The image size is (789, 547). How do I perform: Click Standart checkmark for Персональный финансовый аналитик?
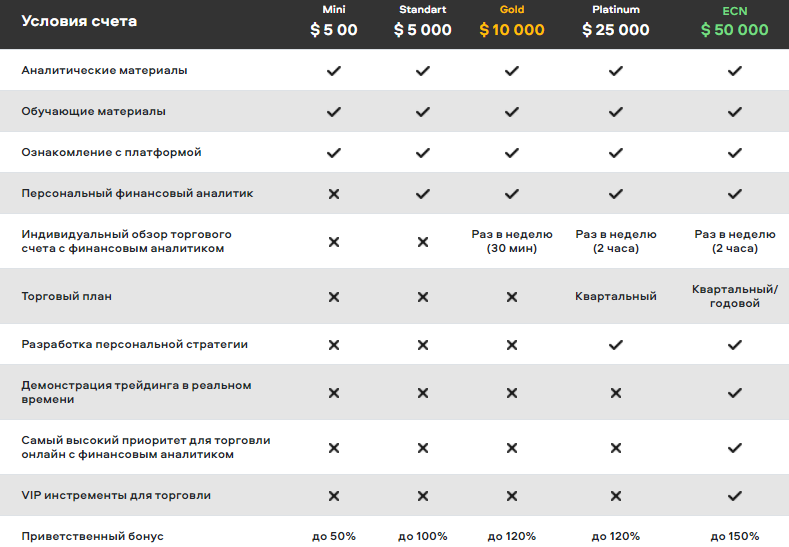tap(423, 194)
